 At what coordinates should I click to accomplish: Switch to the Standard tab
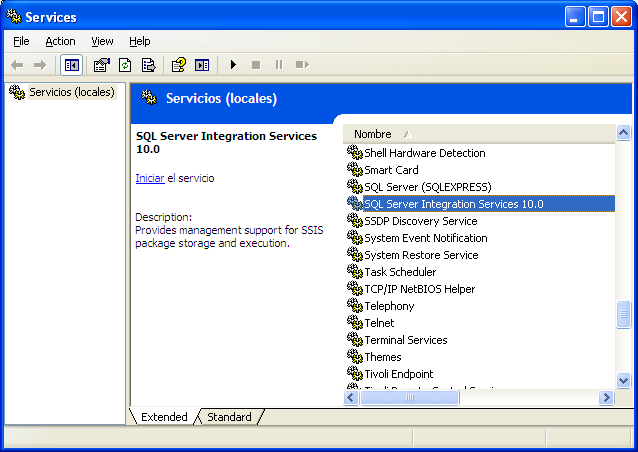point(229,417)
